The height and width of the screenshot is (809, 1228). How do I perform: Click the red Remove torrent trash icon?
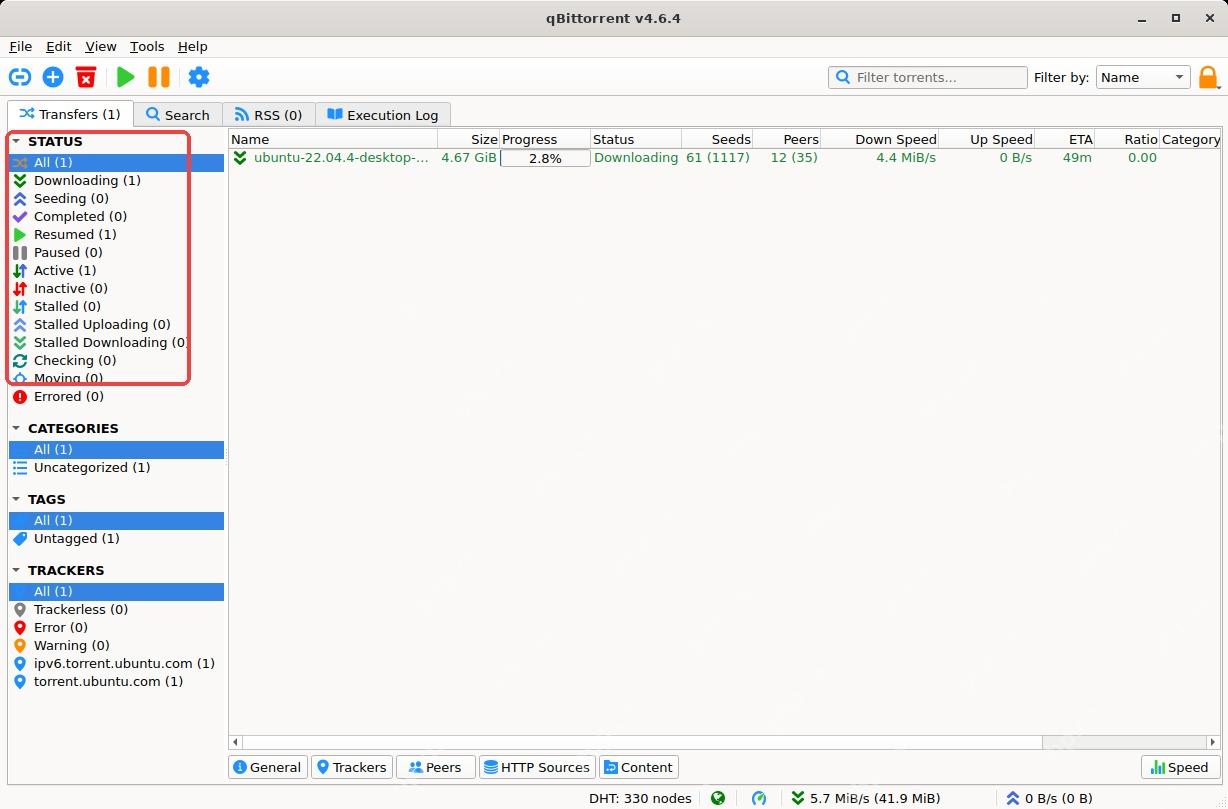[86, 77]
